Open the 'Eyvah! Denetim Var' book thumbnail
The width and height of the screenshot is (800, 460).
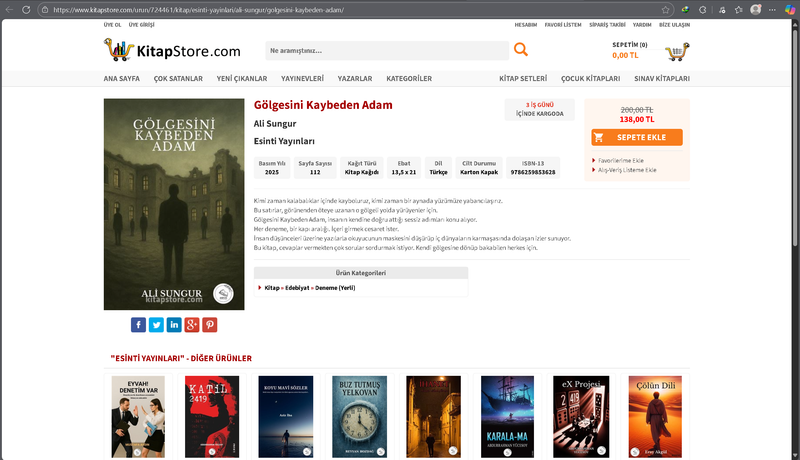pos(138,417)
